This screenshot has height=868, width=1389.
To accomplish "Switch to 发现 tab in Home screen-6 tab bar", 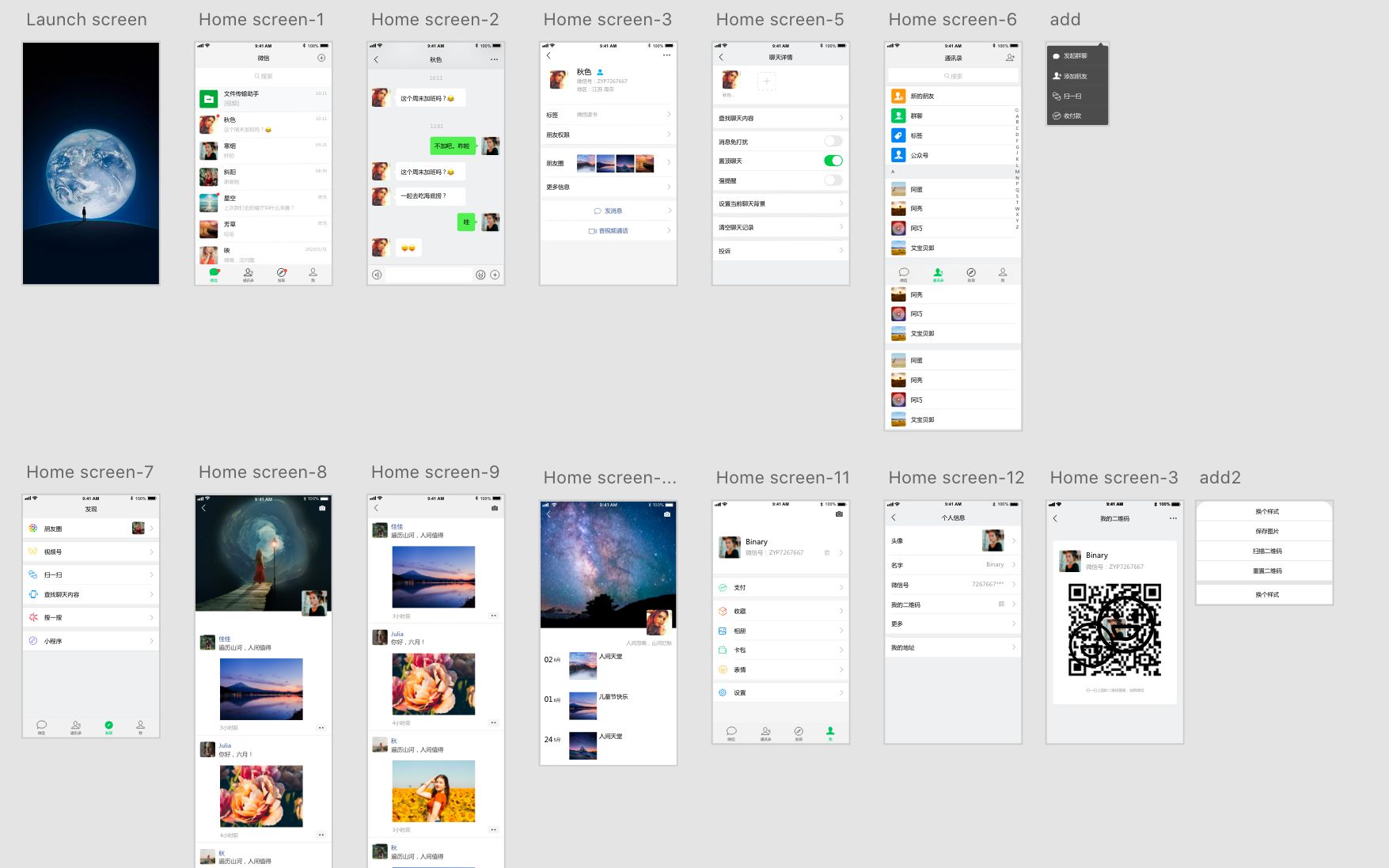I will [971, 275].
